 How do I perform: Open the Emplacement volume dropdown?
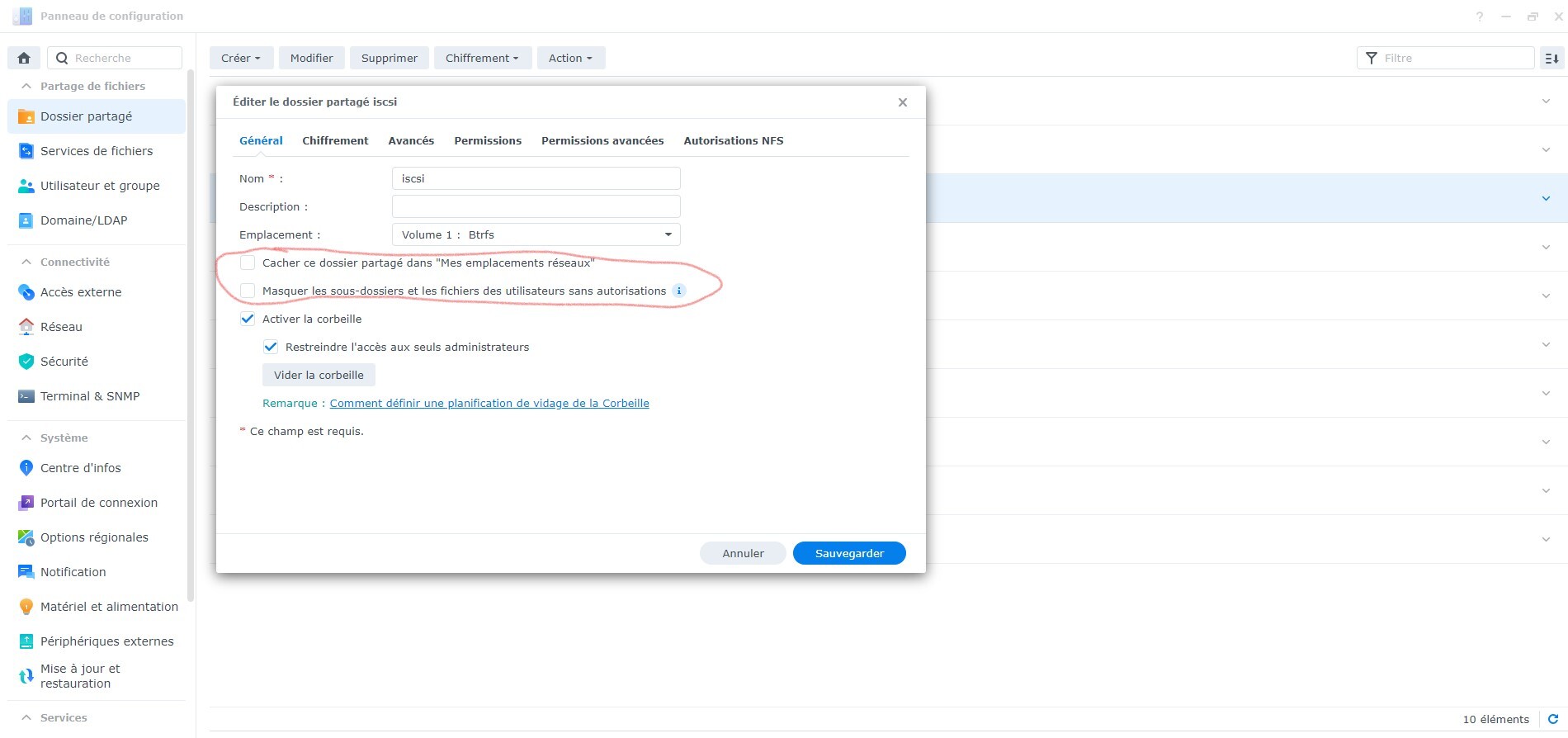536,234
